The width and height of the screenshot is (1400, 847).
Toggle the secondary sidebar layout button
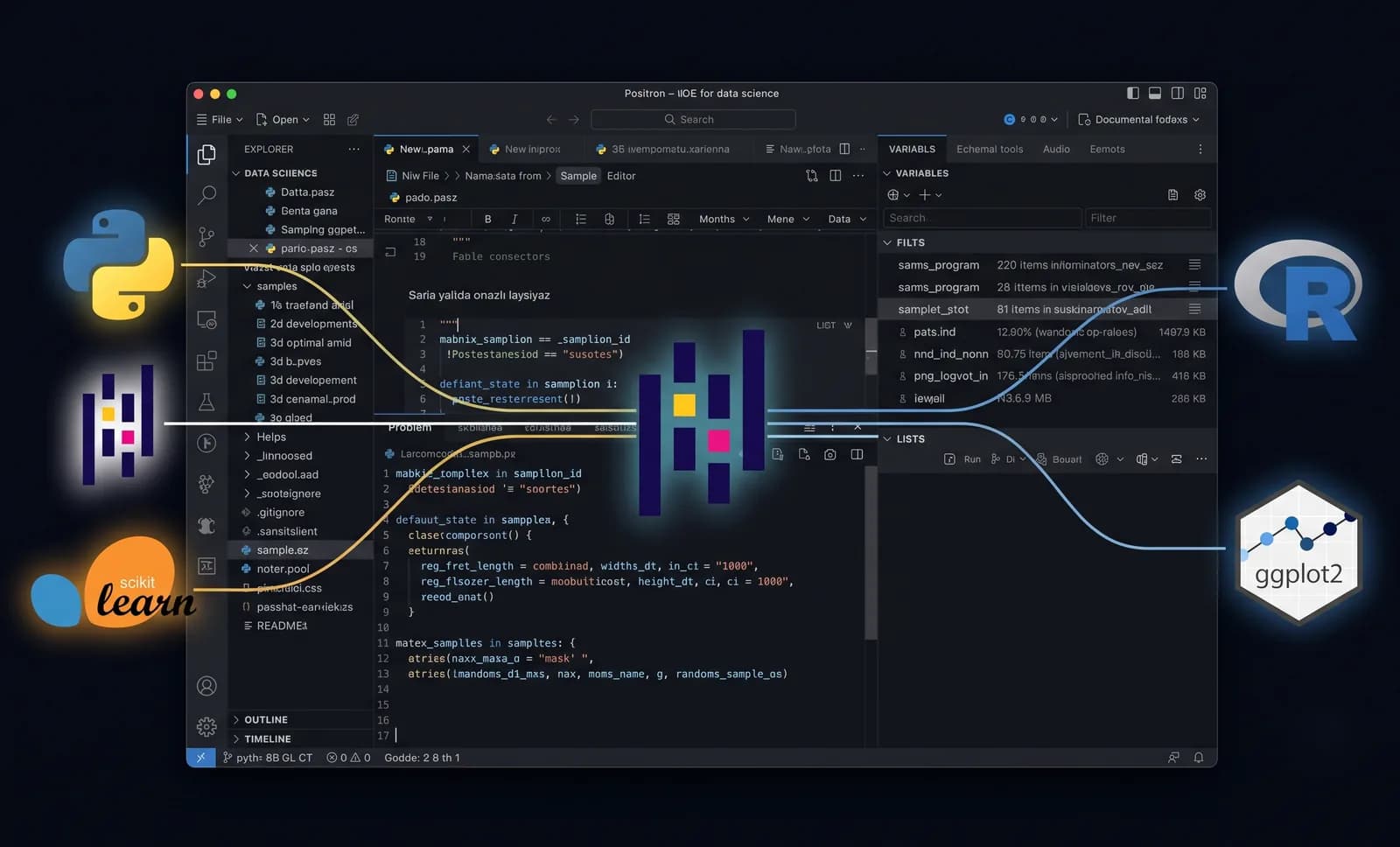coord(1178,94)
